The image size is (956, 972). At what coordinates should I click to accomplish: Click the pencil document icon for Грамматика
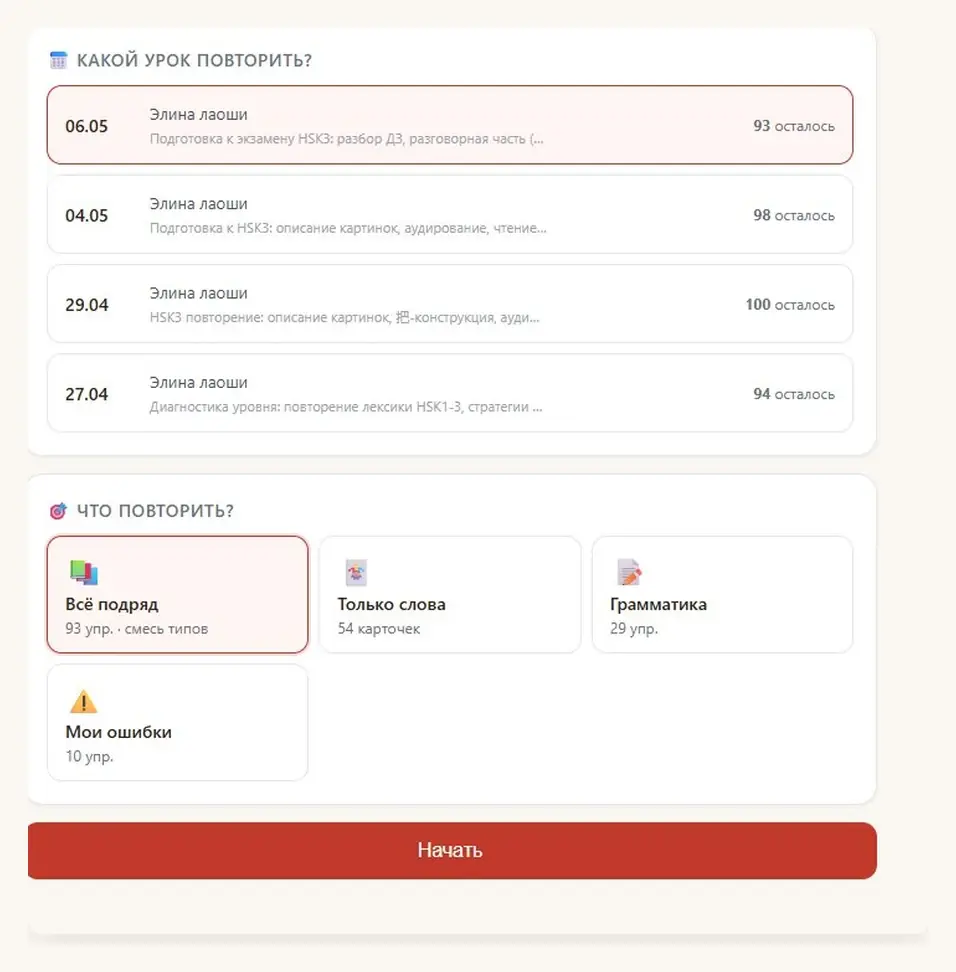tap(629, 572)
